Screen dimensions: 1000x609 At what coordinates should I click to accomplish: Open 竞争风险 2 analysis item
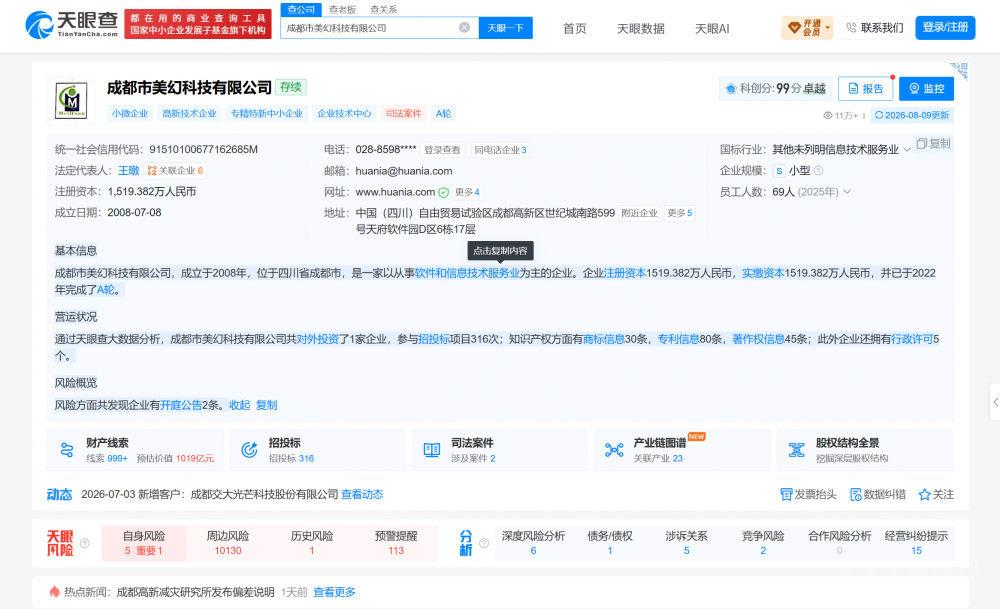(x=763, y=543)
